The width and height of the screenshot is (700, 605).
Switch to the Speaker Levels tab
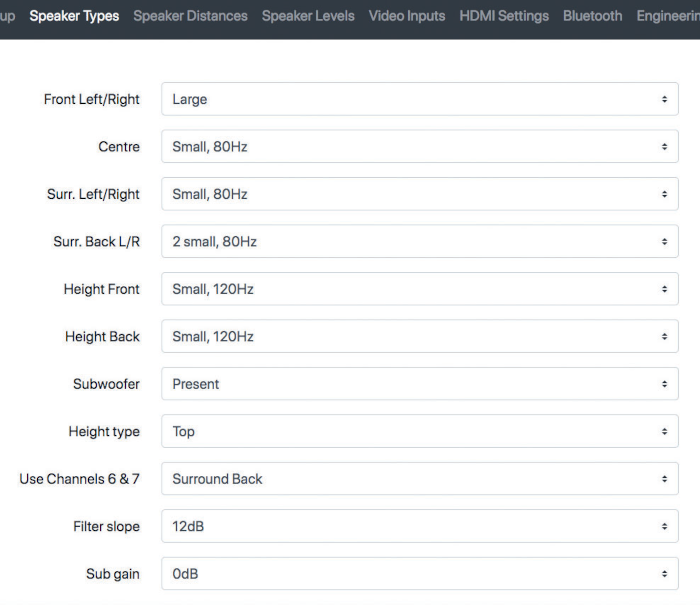tap(308, 16)
